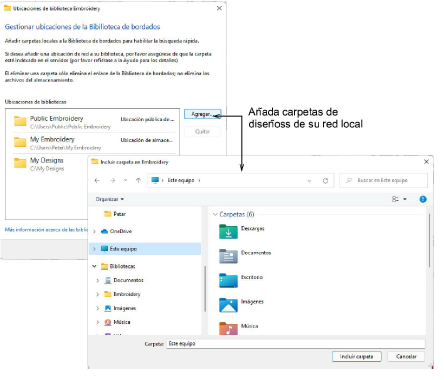Collapse the Carpetas (6) group
The image size is (444, 380).
215,214
